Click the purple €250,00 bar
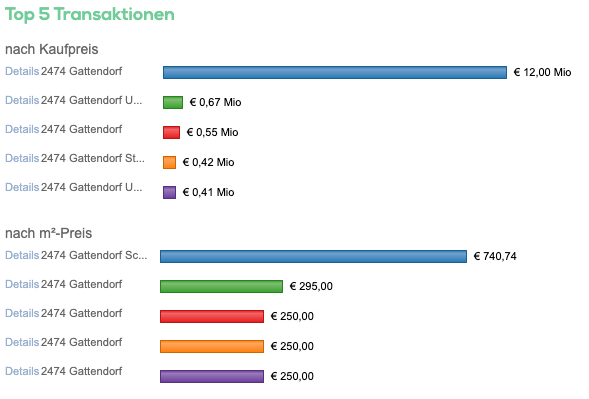Viewport: 589px width, 399px height. pyautogui.click(x=212, y=376)
